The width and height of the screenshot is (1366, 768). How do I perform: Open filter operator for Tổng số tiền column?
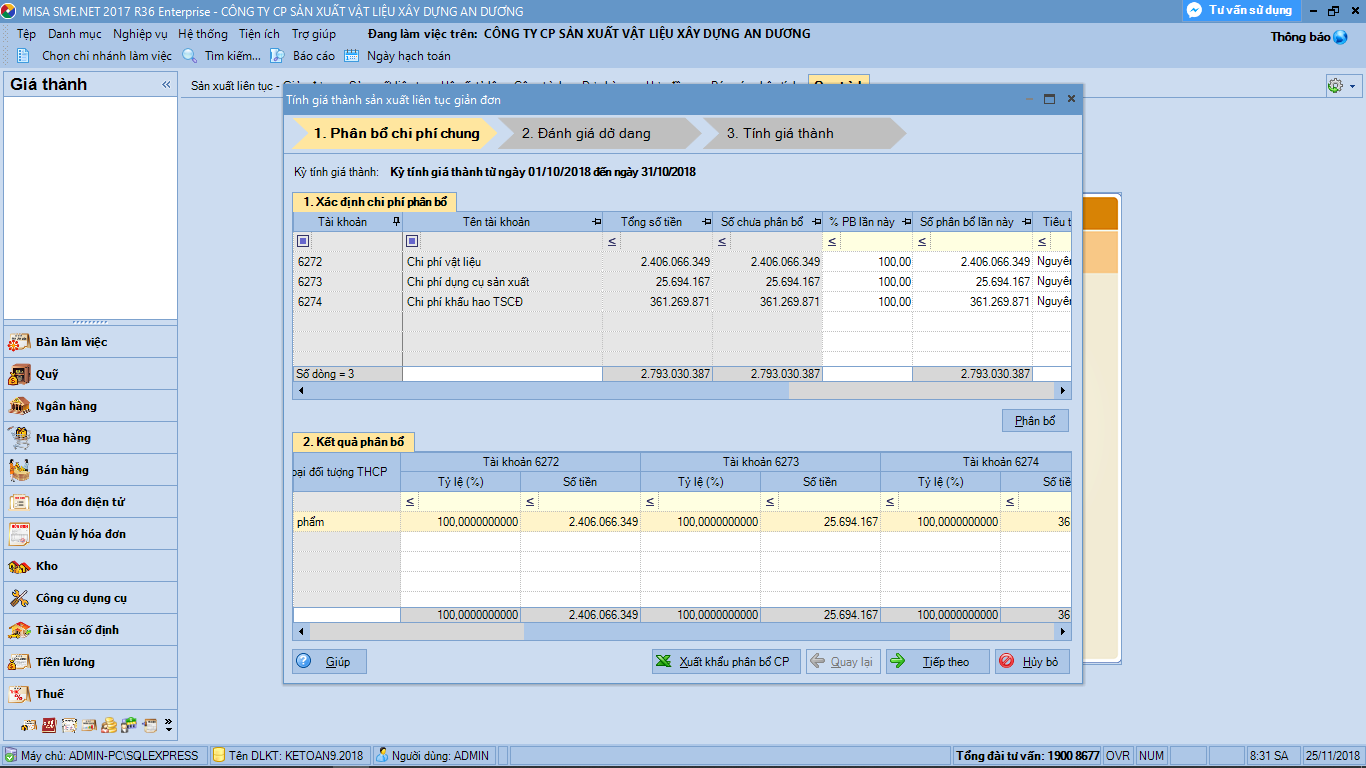612,242
